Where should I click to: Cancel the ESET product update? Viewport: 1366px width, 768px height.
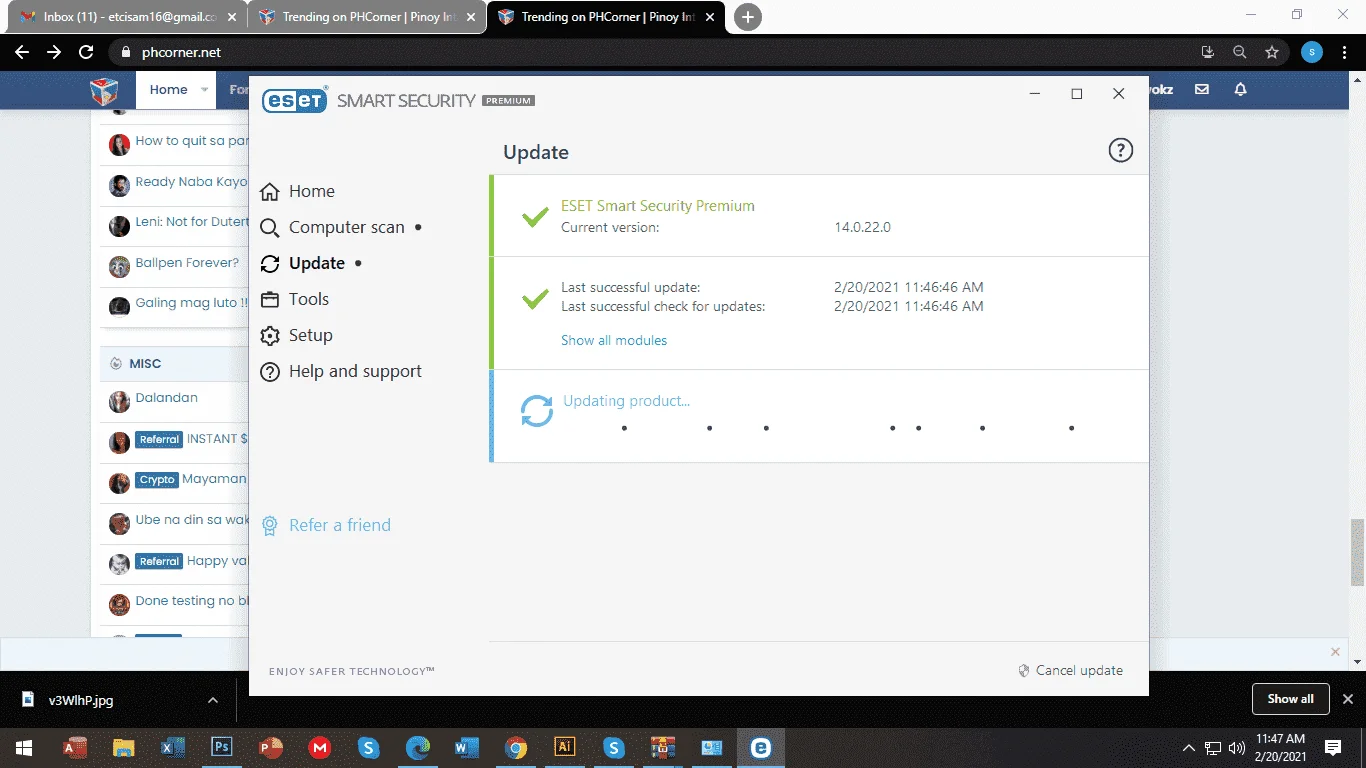tap(1070, 670)
